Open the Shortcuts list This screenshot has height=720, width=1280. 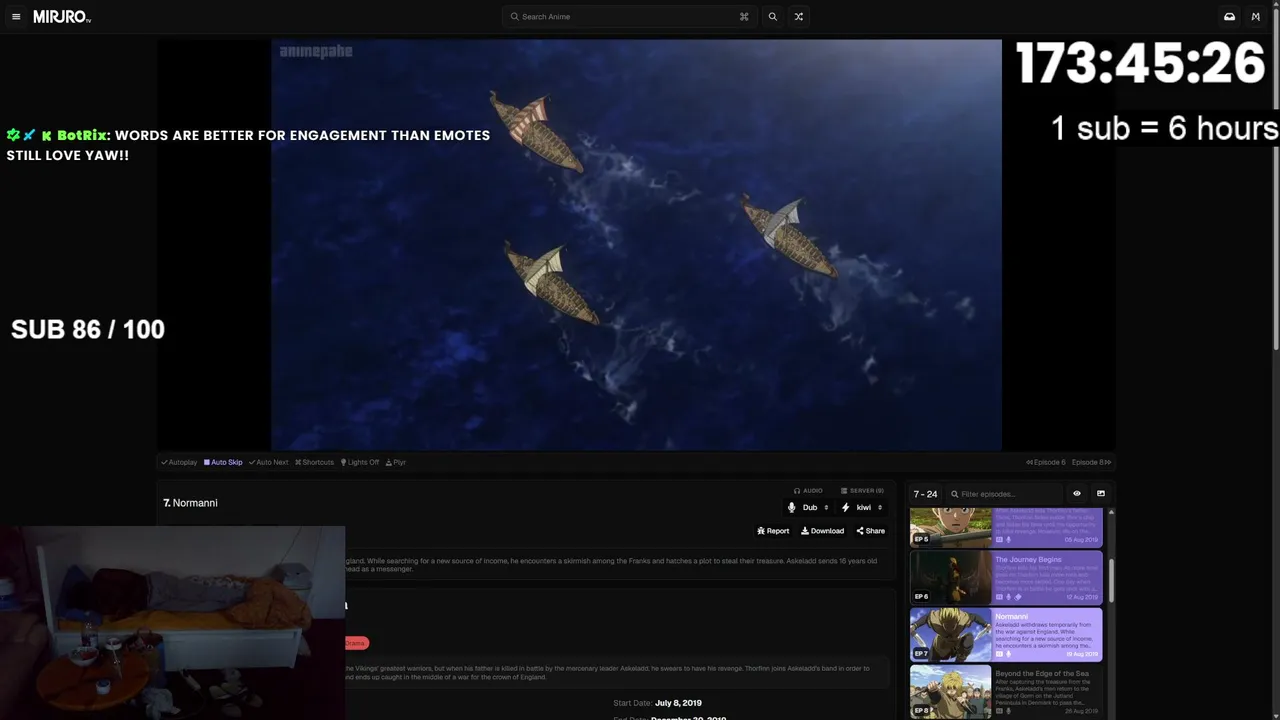tap(314, 462)
